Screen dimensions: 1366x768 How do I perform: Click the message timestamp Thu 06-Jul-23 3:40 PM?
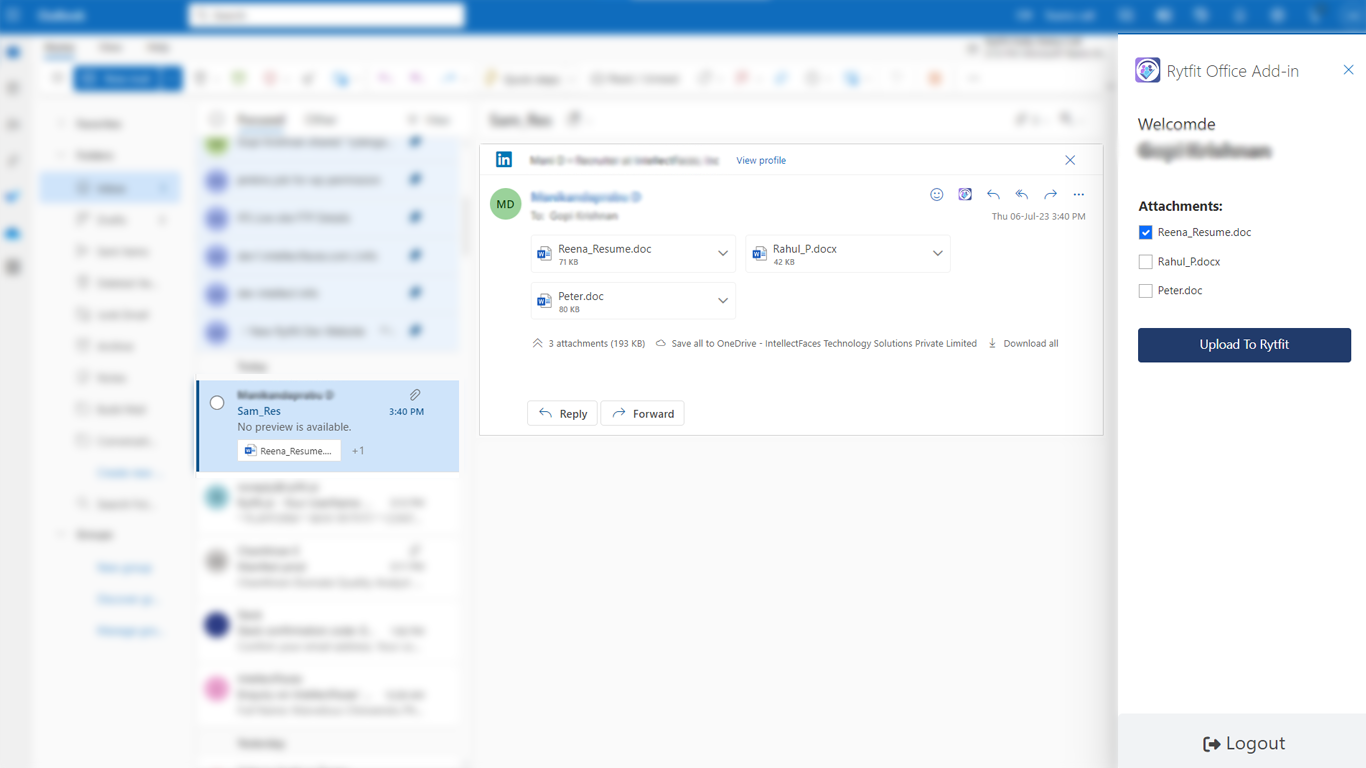point(1038,216)
